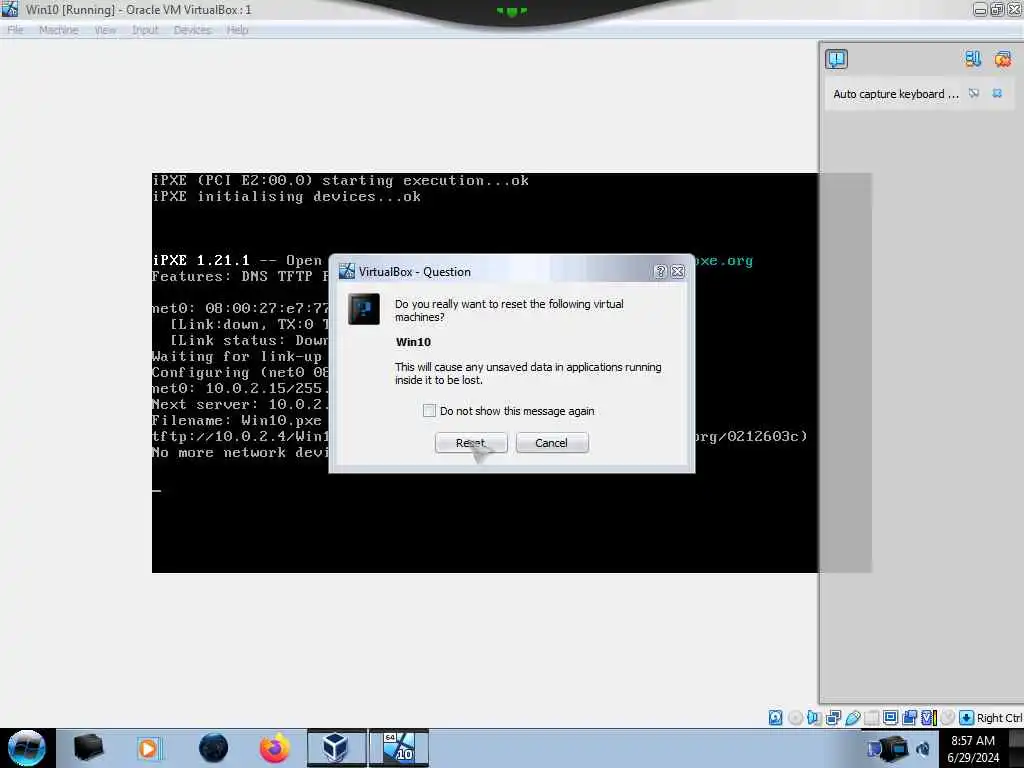Click the hard disk activity status icon
This screenshot has height=768, width=1024.
(775, 718)
